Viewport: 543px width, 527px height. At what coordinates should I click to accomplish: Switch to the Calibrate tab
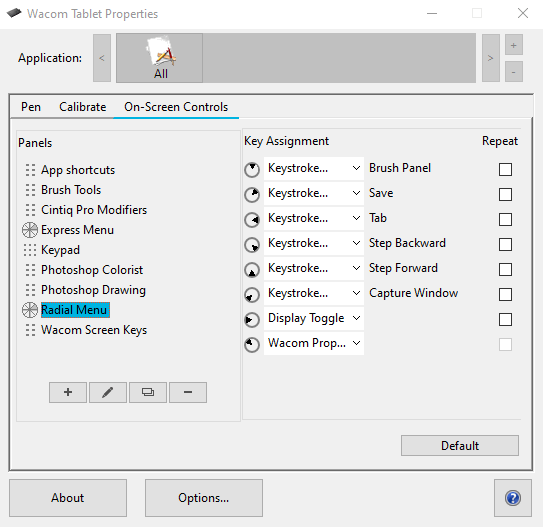click(82, 107)
